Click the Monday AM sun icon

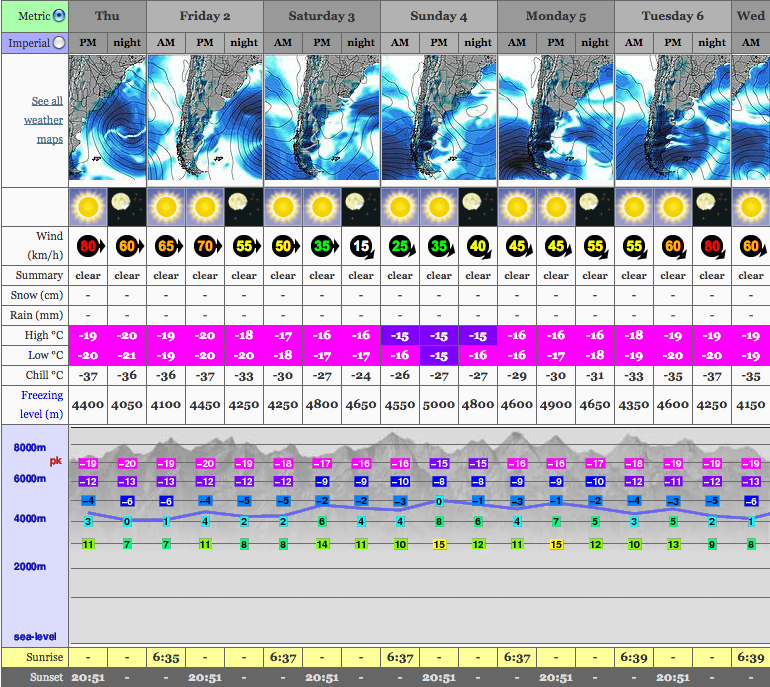click(517, 207)
